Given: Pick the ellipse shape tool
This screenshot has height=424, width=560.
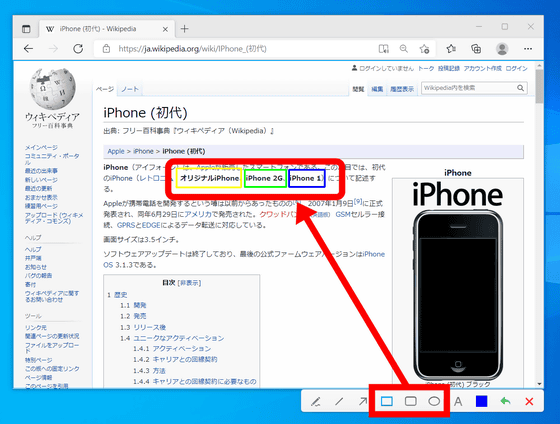Looking at the screenshot, I should pyautogui.click(x=434, y=401).
